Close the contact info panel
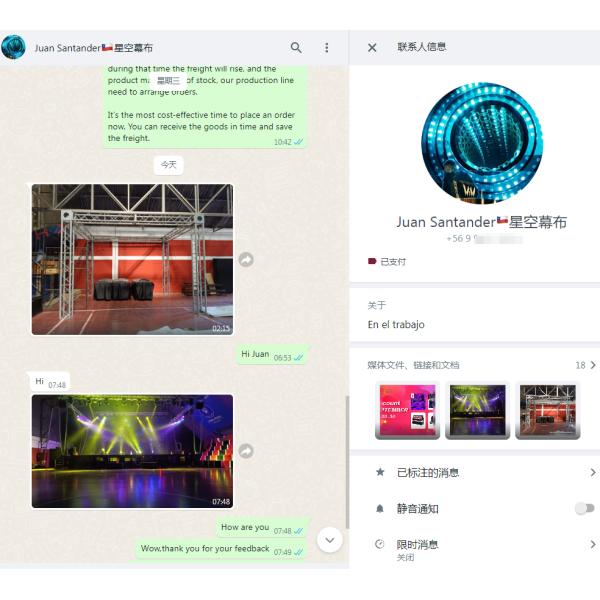The image size is (600, 600). [372, 47]
